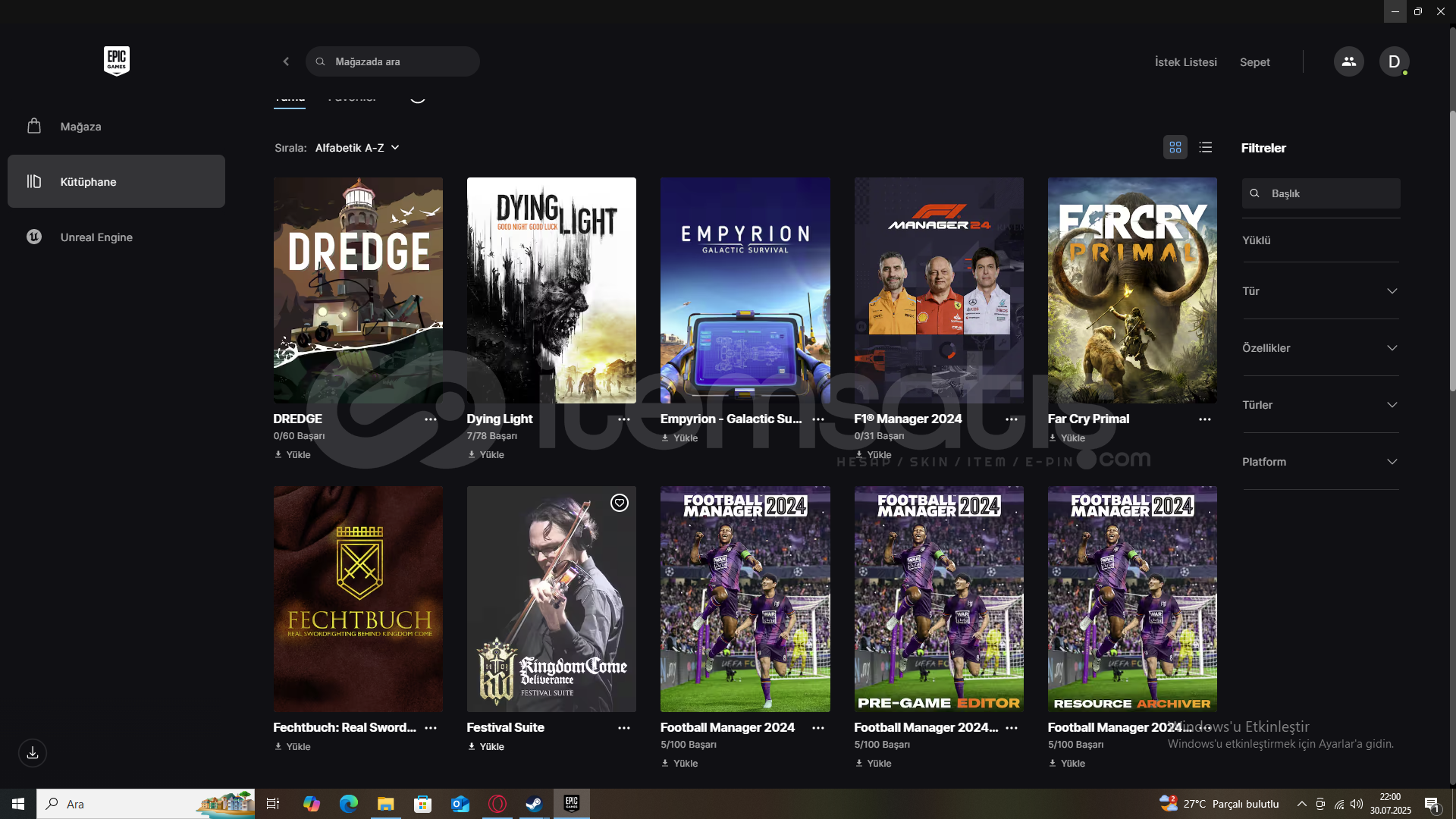This screenshot has width=1456, height=819.
Task: Open options menu for Far Cry Primal
Action: (x=1205, y=419)
